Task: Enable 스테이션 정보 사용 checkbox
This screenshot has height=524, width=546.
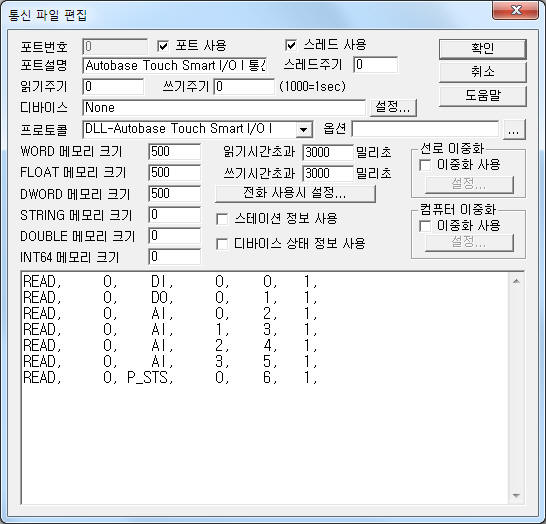Action: click(x=222, y=219)
